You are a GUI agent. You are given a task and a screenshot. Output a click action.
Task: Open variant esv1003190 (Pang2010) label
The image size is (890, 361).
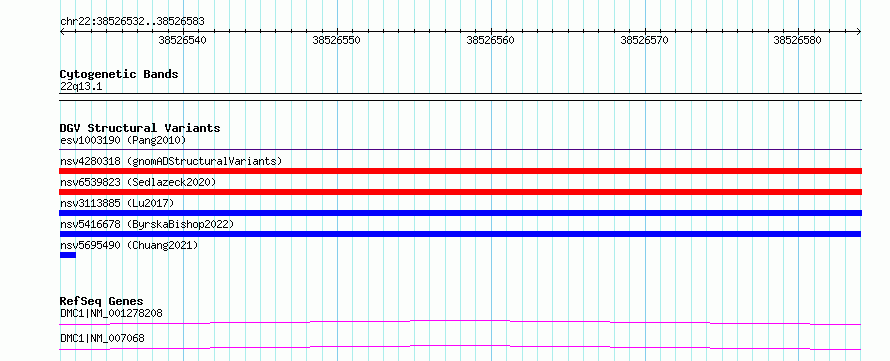pyautogui.click(x=123, y=140)
